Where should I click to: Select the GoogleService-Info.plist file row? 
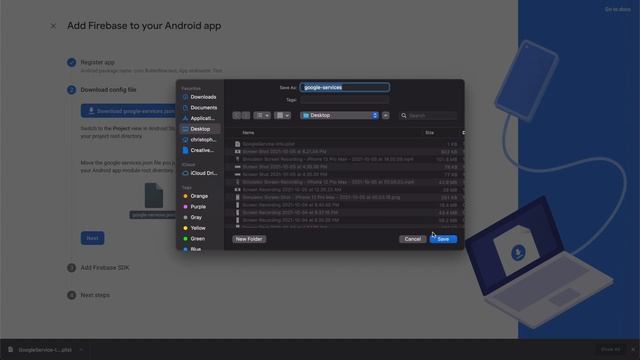[x=346, y=144]
